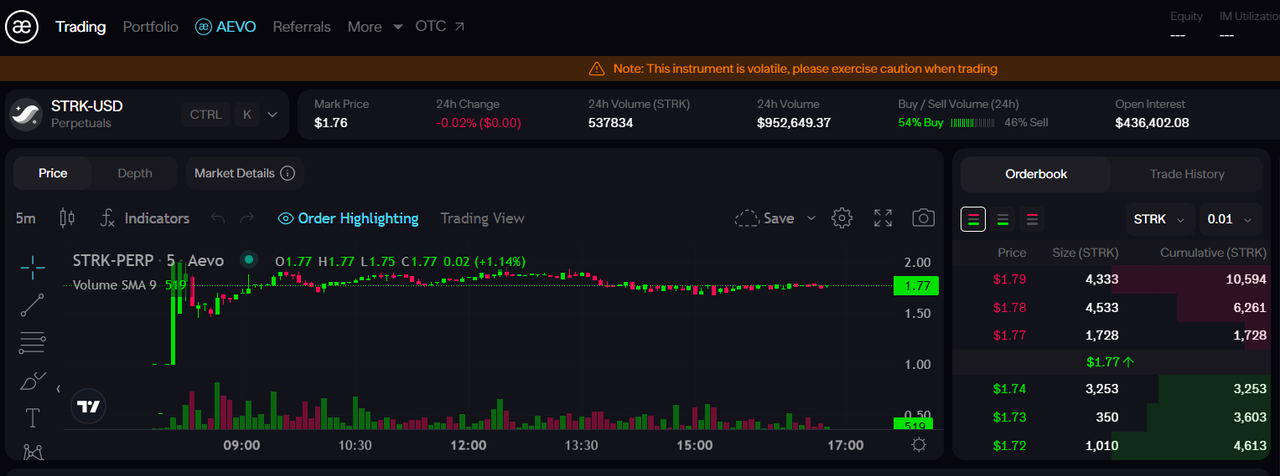
Task: Toggle fullscreen chart mode
Action: (x=883, y=218)
